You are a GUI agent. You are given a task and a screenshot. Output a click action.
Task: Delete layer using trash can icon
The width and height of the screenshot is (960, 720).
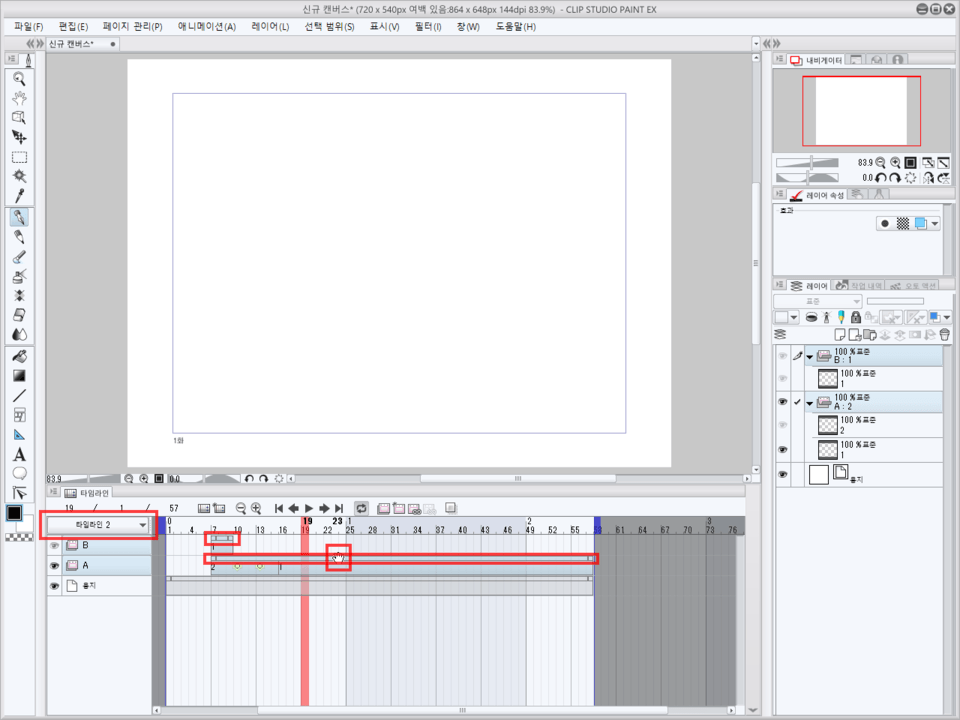pyautogui.click(x=943, y=335)
